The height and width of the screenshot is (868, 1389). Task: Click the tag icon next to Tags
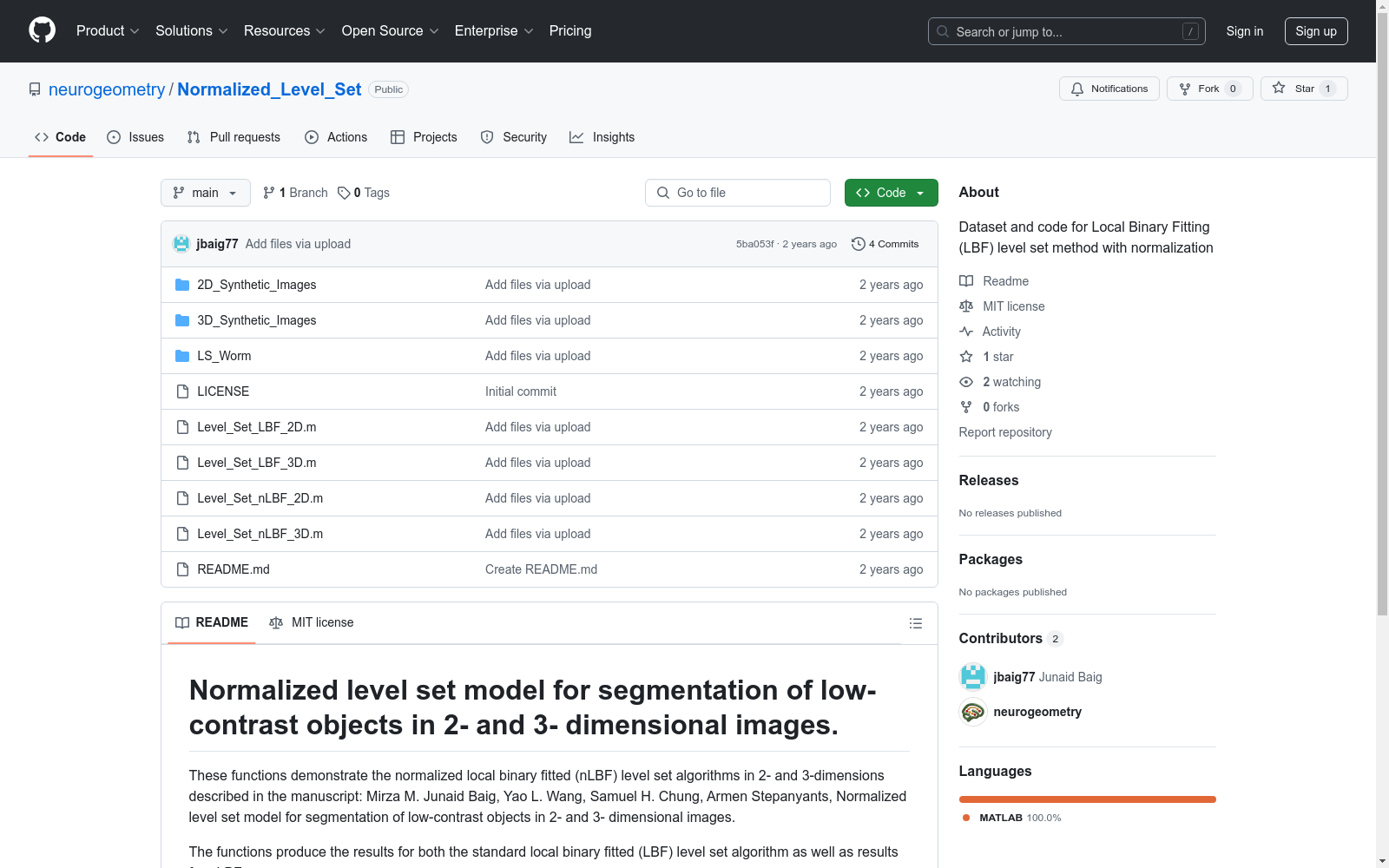pyautogui.click(x=344, y=193)
